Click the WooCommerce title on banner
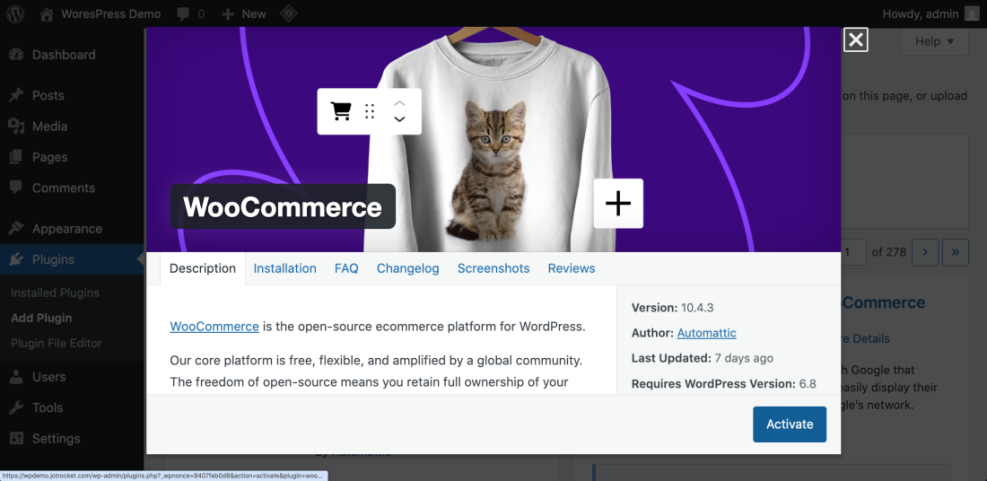This screenshot has width=987, height=481. [x=283, y=207]
